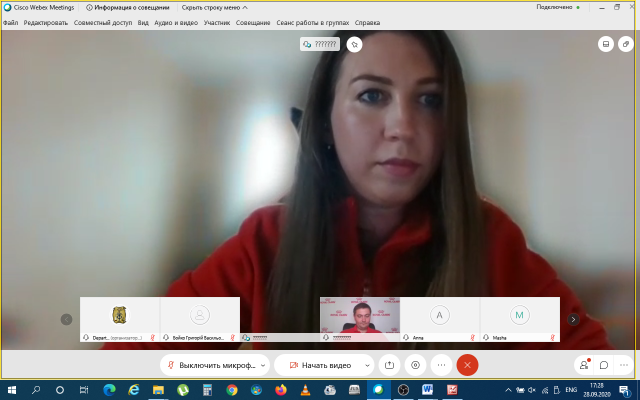Go to previous participants with left arrow
This screenshot has height=400, width=640.
pos(67,319)
